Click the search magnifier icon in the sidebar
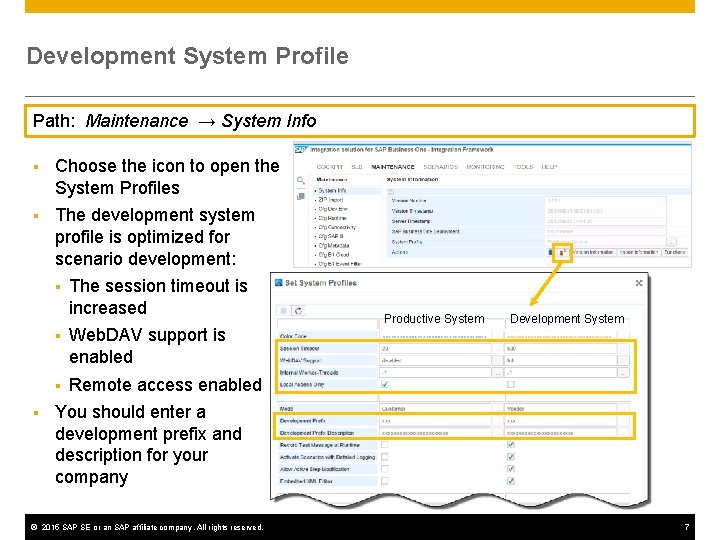 [x=300, y=180]
